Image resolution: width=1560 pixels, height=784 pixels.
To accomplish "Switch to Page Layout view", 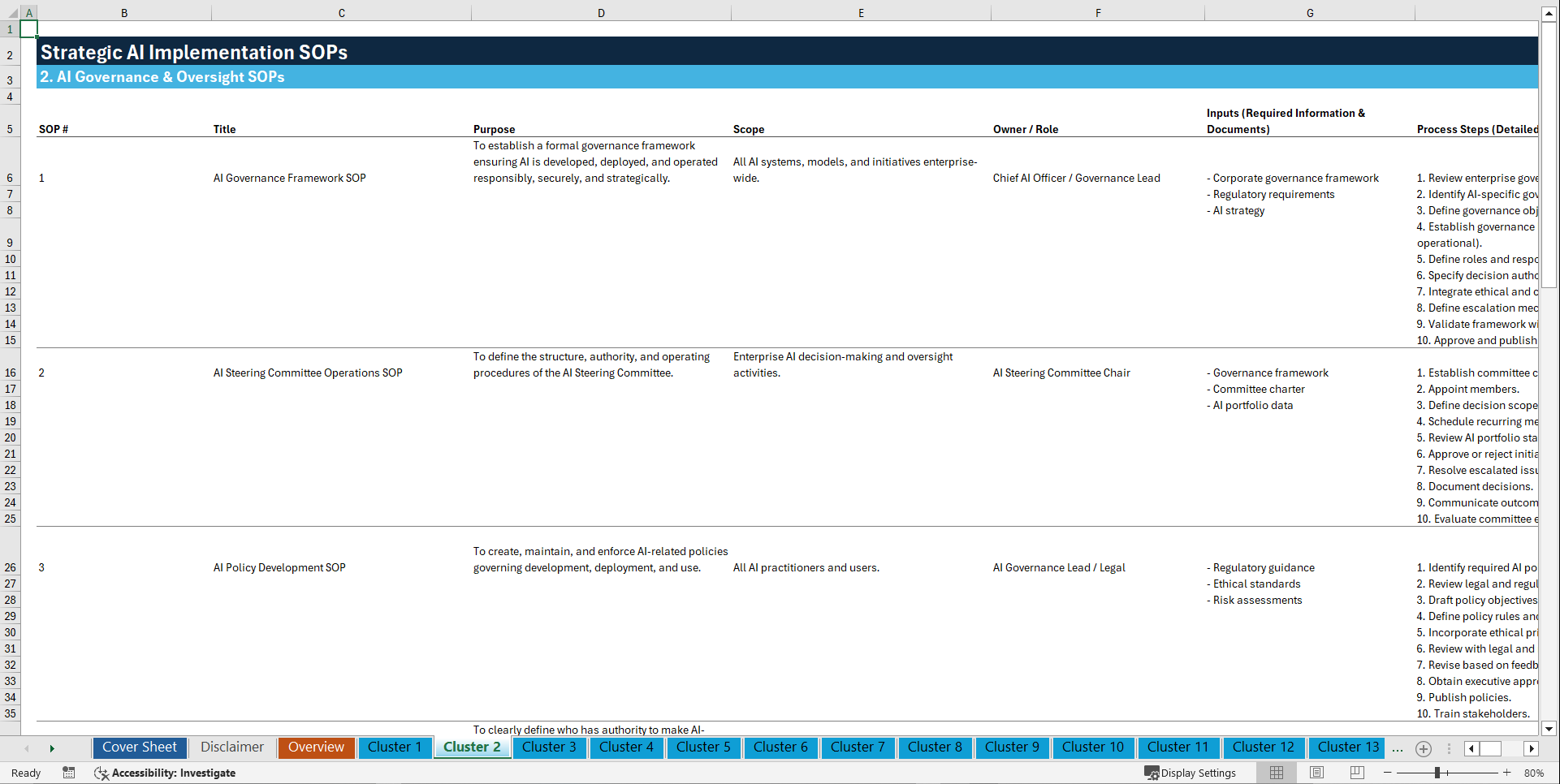I will [x=1316, y=773].
